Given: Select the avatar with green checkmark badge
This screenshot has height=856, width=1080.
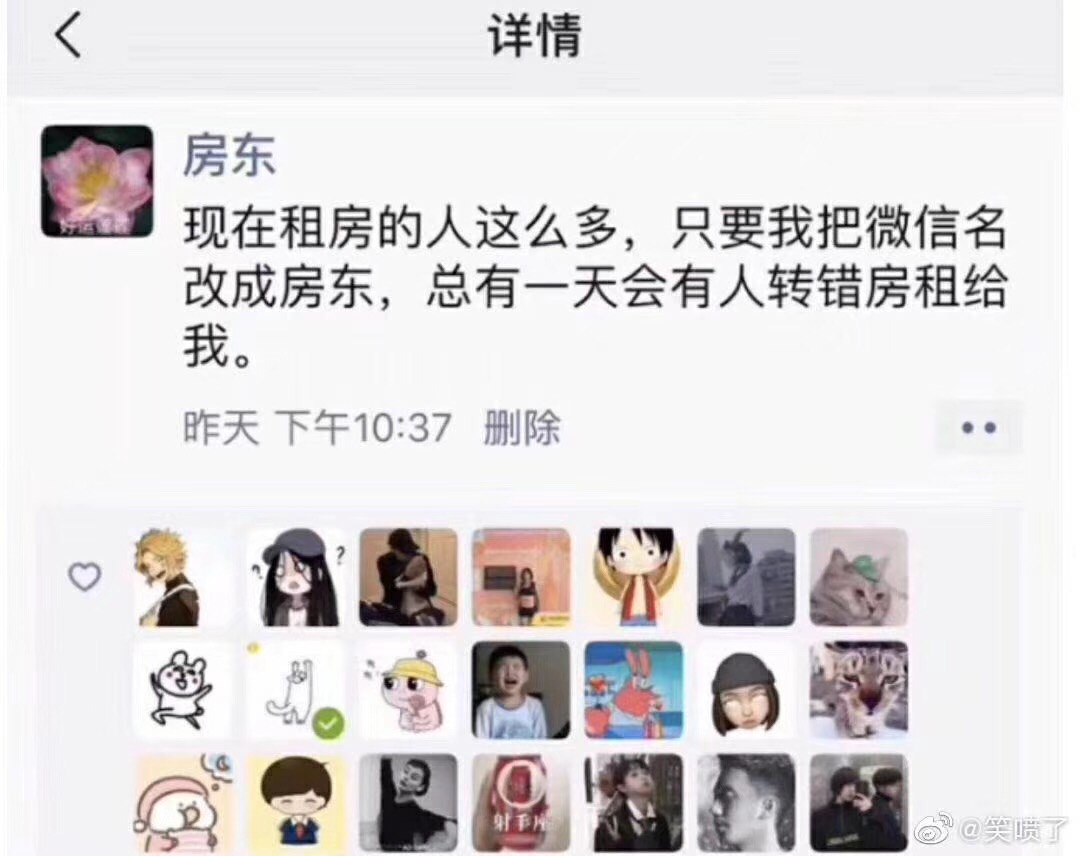Looking at the screenshot, I should tap(296, 689).
